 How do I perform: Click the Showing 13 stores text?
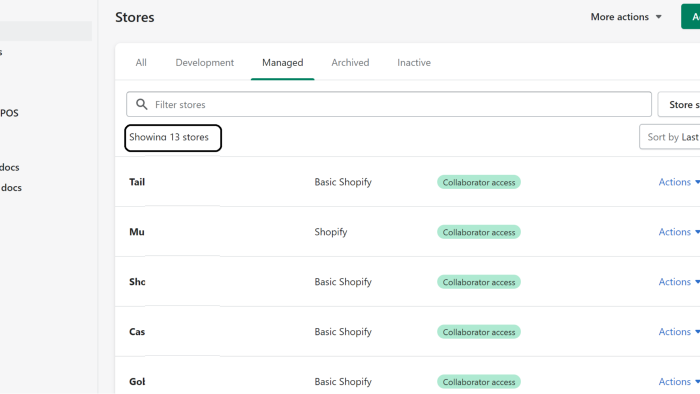169,137
